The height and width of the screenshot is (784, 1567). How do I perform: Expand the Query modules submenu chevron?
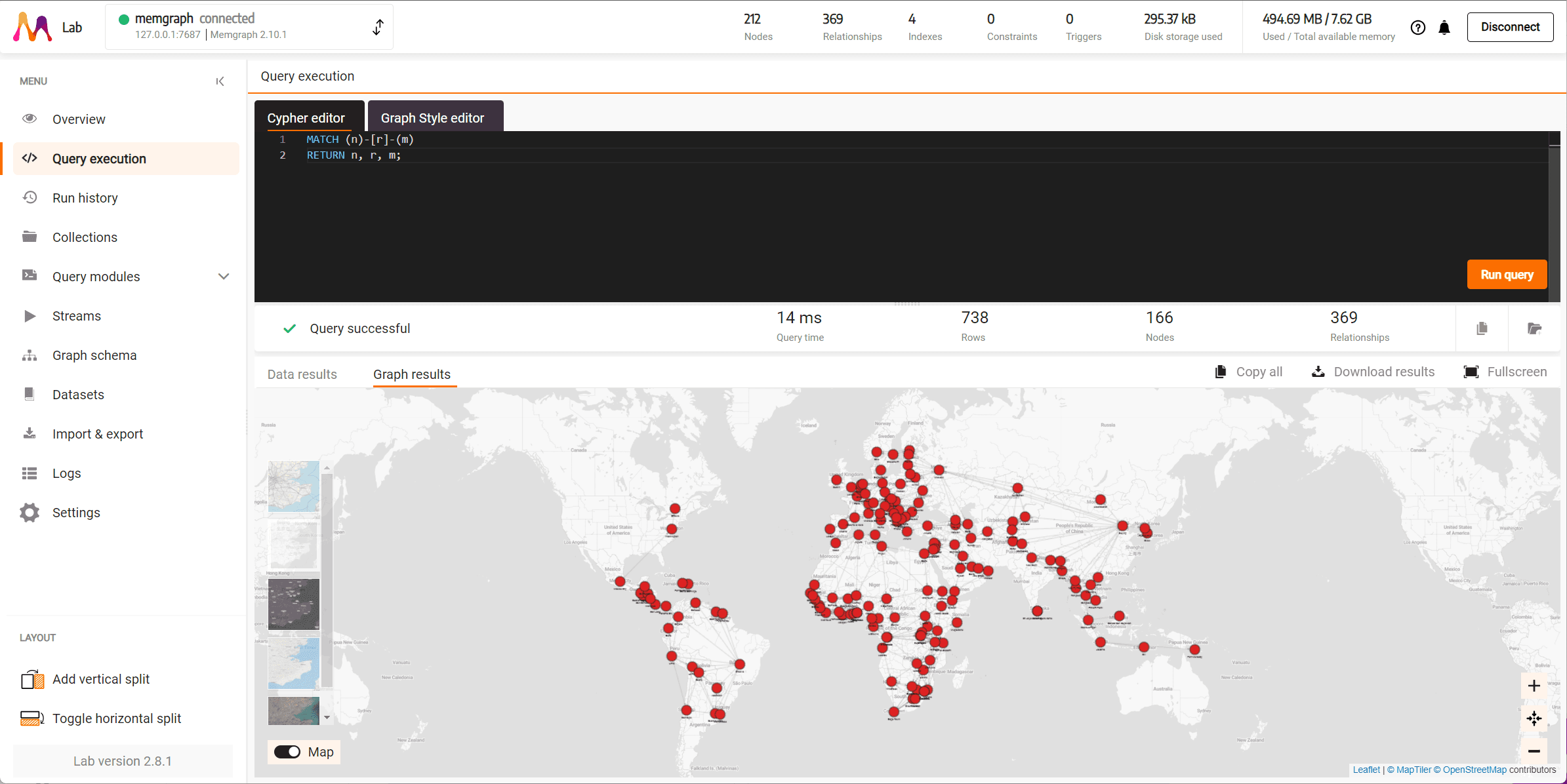(x=224, y=277)
